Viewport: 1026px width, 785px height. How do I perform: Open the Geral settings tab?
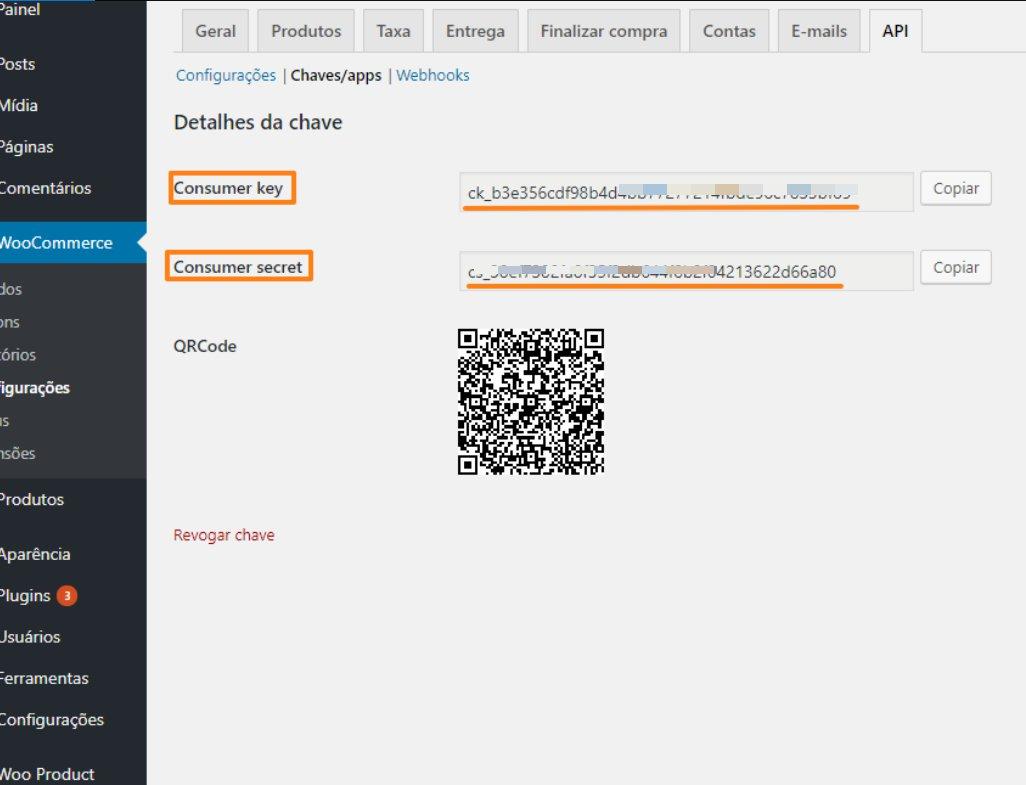[215, 31]
